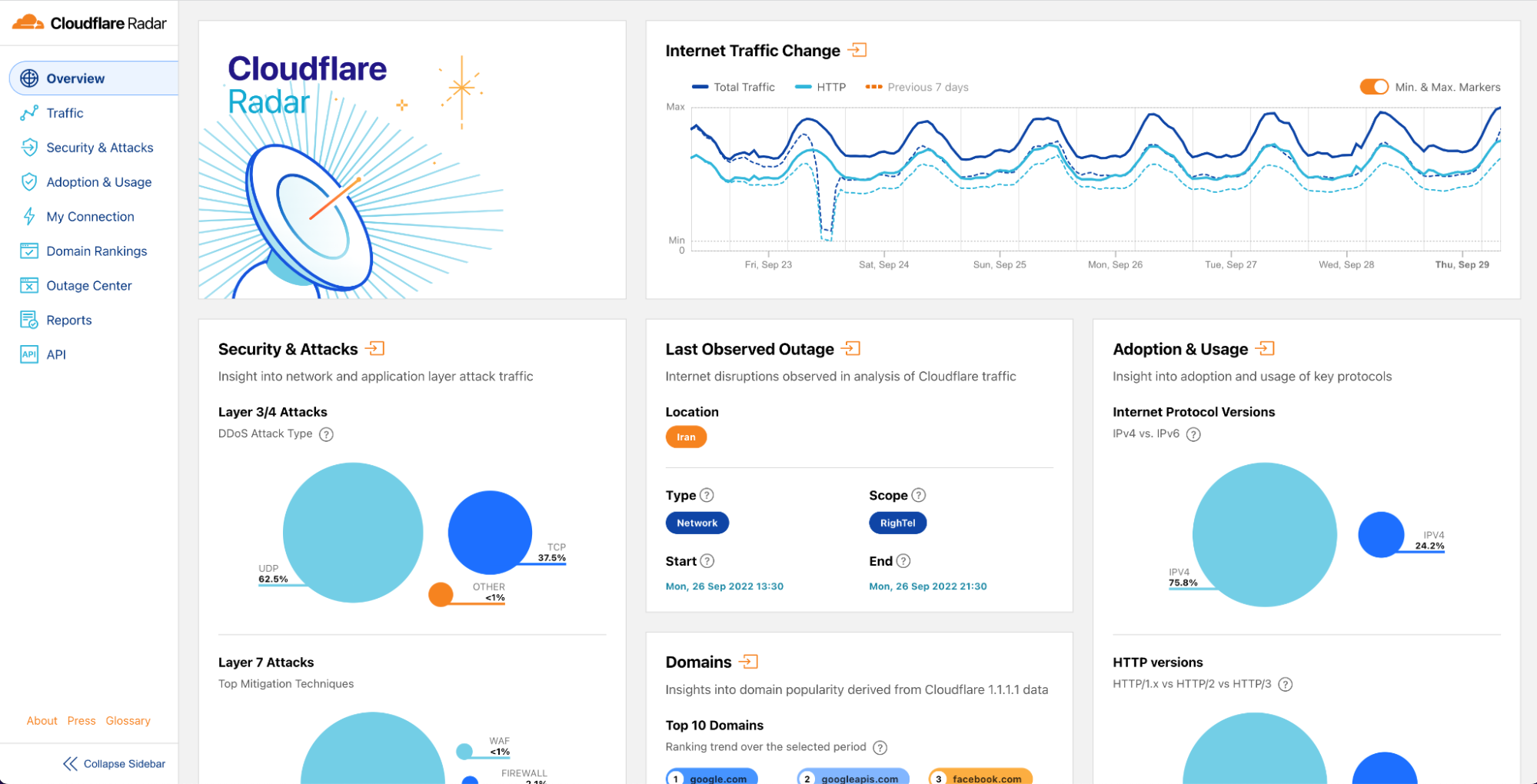Click the My Connection lightning icon
Viewport: 1537px width, 784px height.
[x=29, y=217]
